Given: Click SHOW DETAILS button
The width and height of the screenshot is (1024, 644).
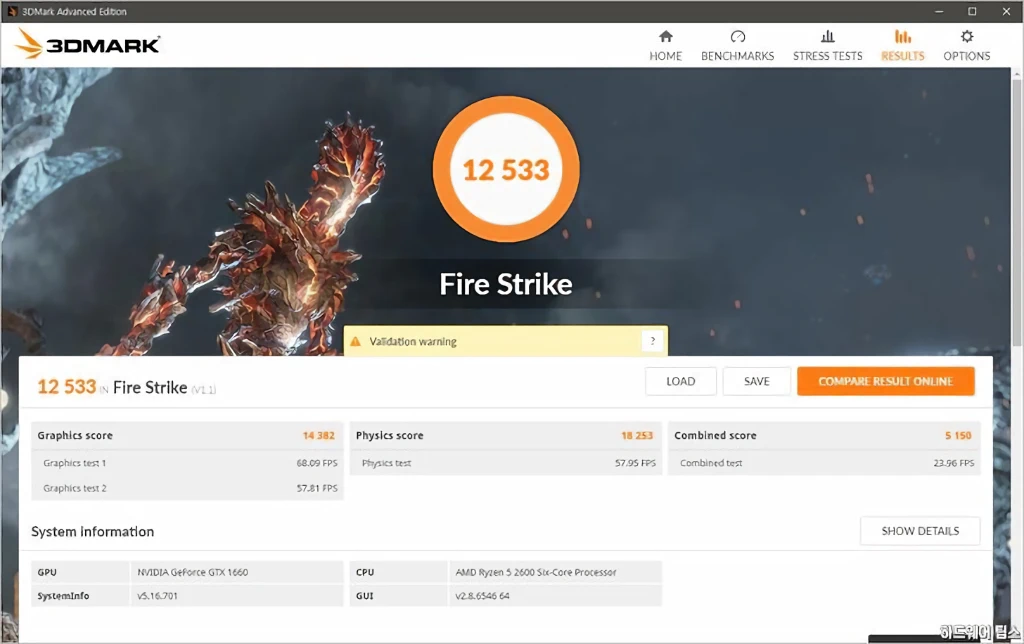Looking at the screenshot, I should 920,531.
